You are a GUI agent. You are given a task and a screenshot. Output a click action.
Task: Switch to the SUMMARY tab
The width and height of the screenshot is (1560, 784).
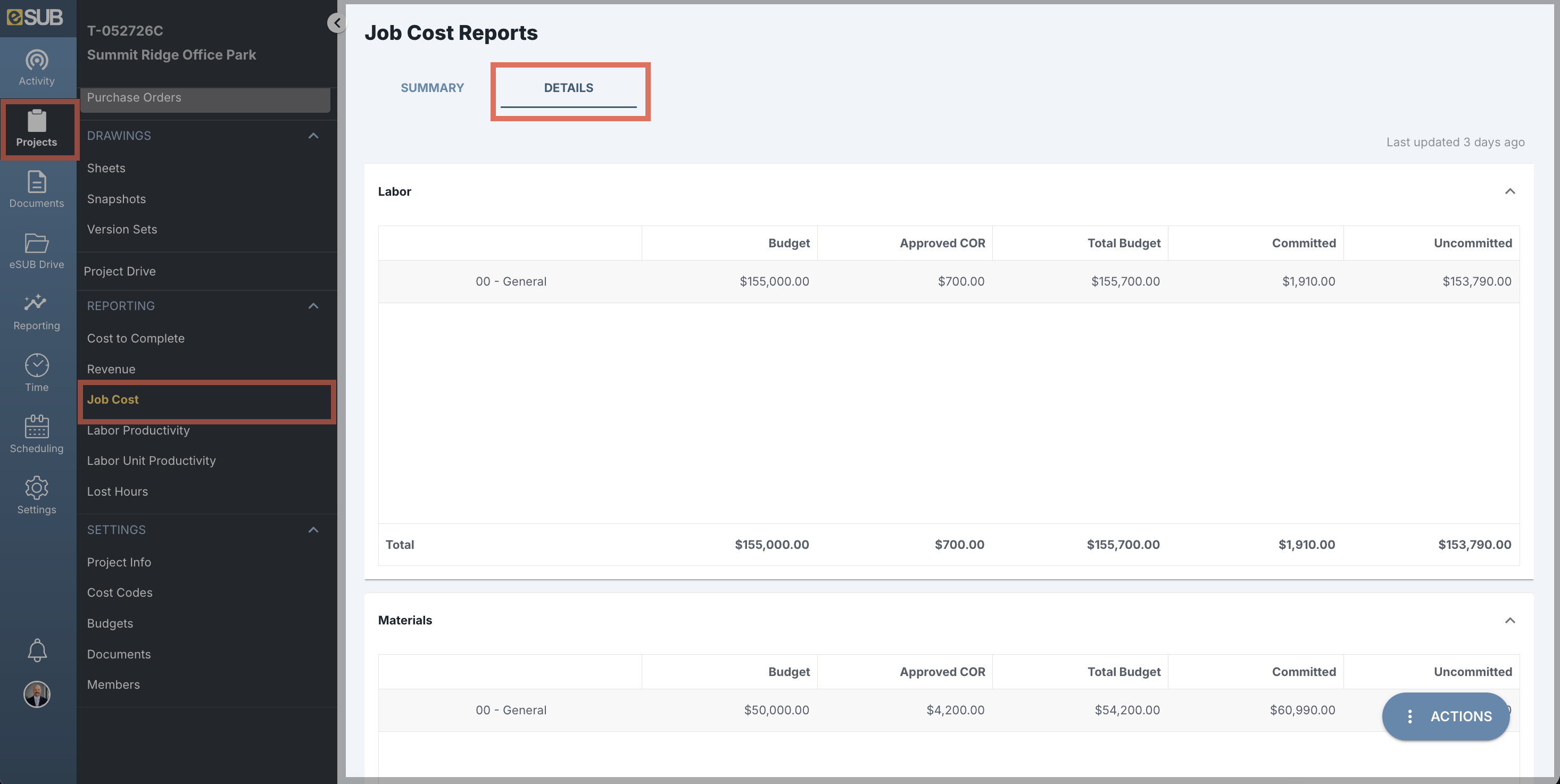(433, 88)
